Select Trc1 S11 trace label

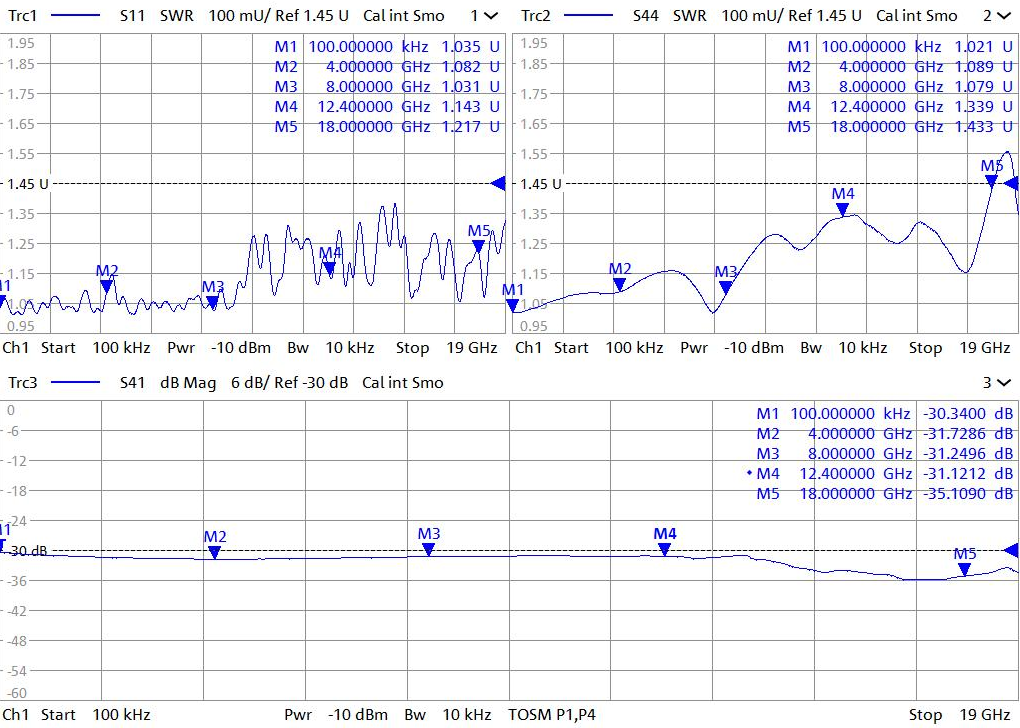(26, 16)
